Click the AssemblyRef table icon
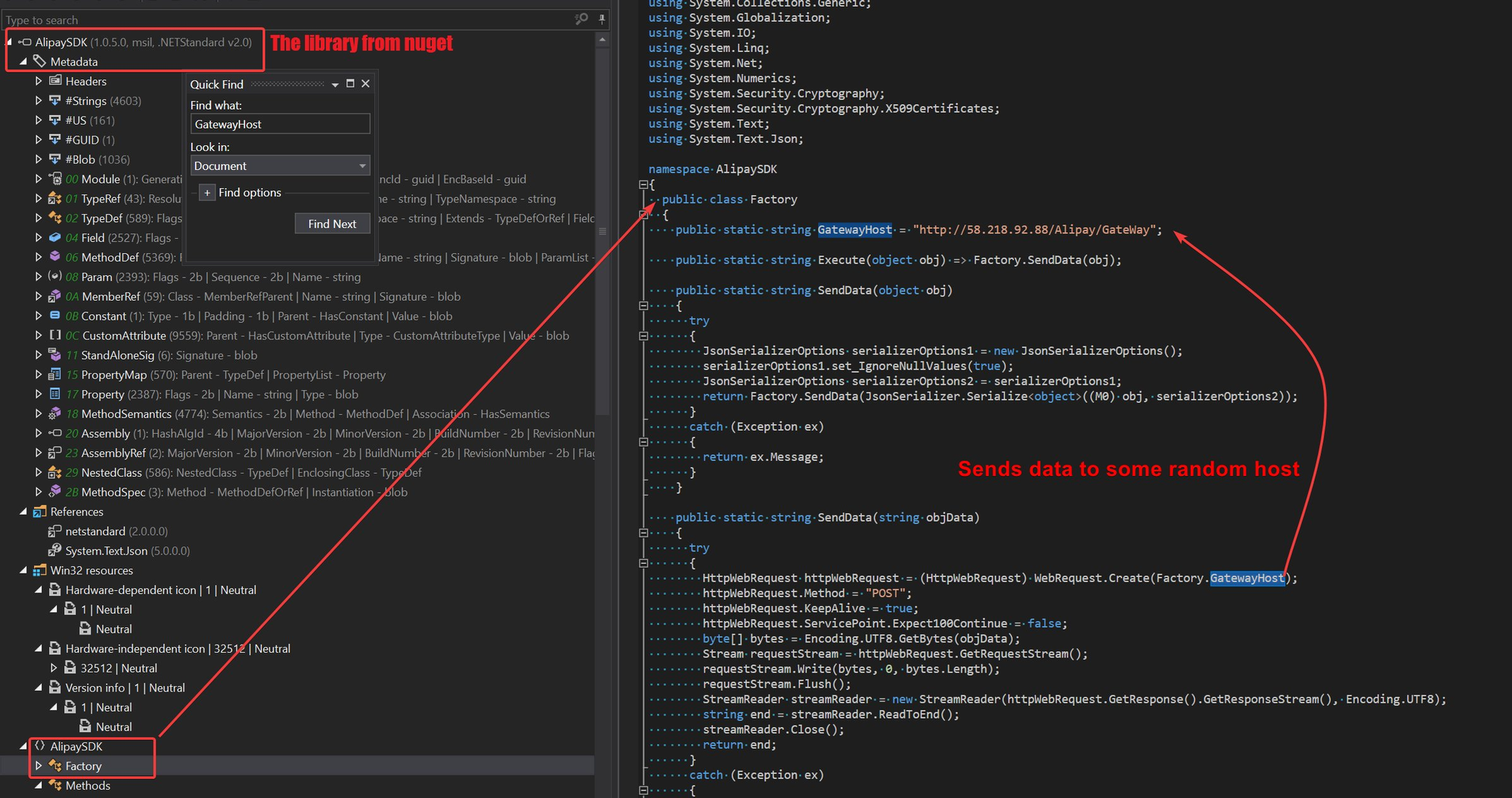The image size is (1512, 798). pyautogui.click(x=55, y=453)
